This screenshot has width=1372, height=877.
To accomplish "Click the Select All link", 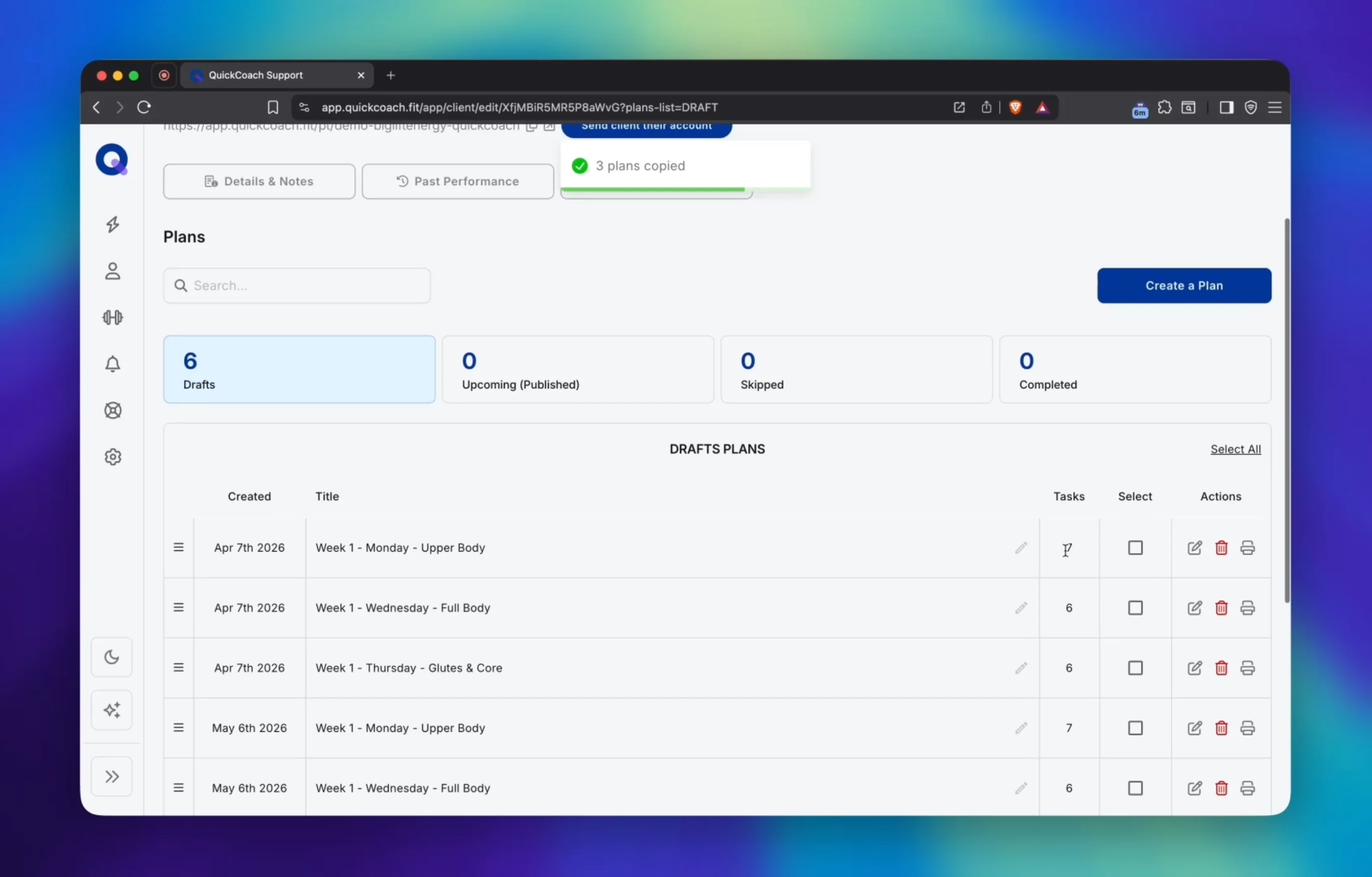I will [1235, 449].
